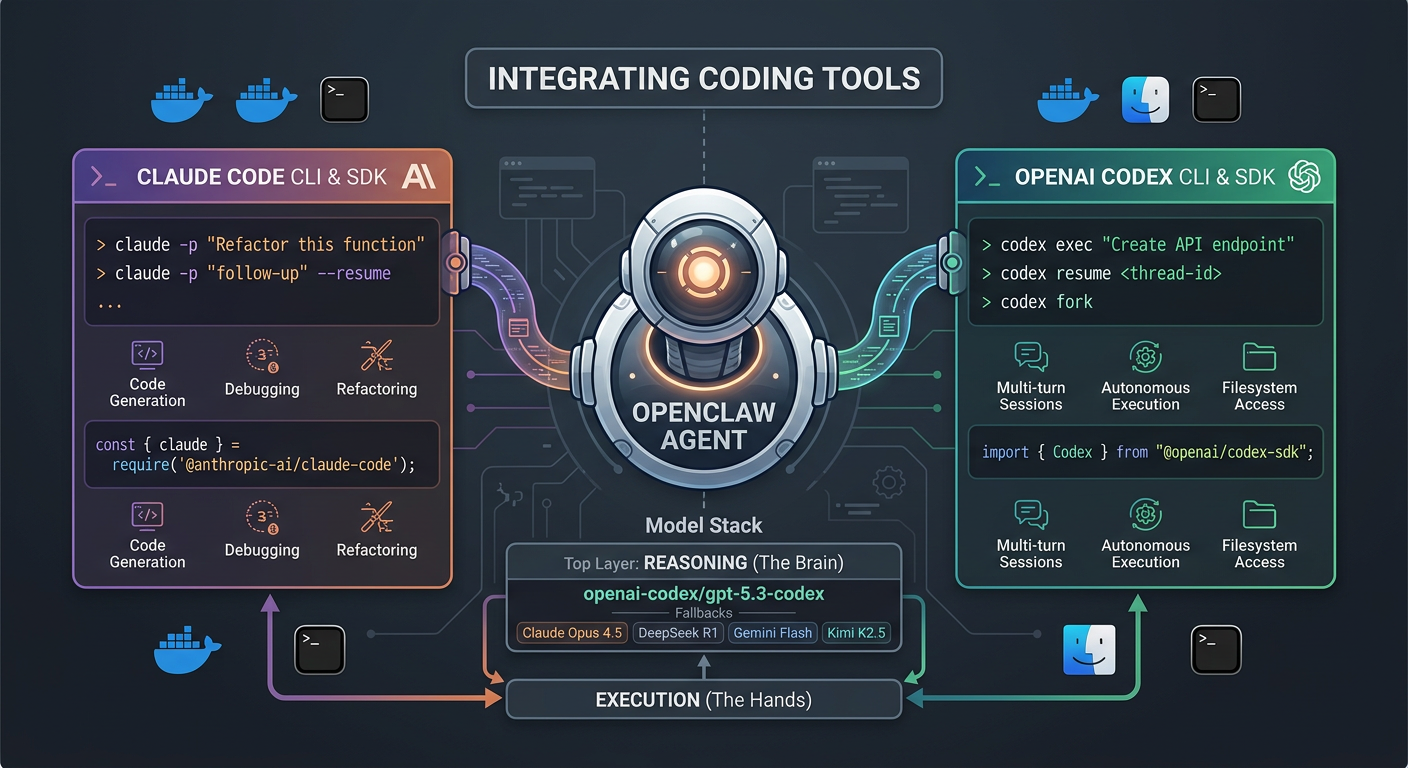Image resolution: width=1408 pixels, height=768 pixels.
Task: Click the "CLAUDE CODE CLI & SDK" panel title
Action: tap(264, 177)
